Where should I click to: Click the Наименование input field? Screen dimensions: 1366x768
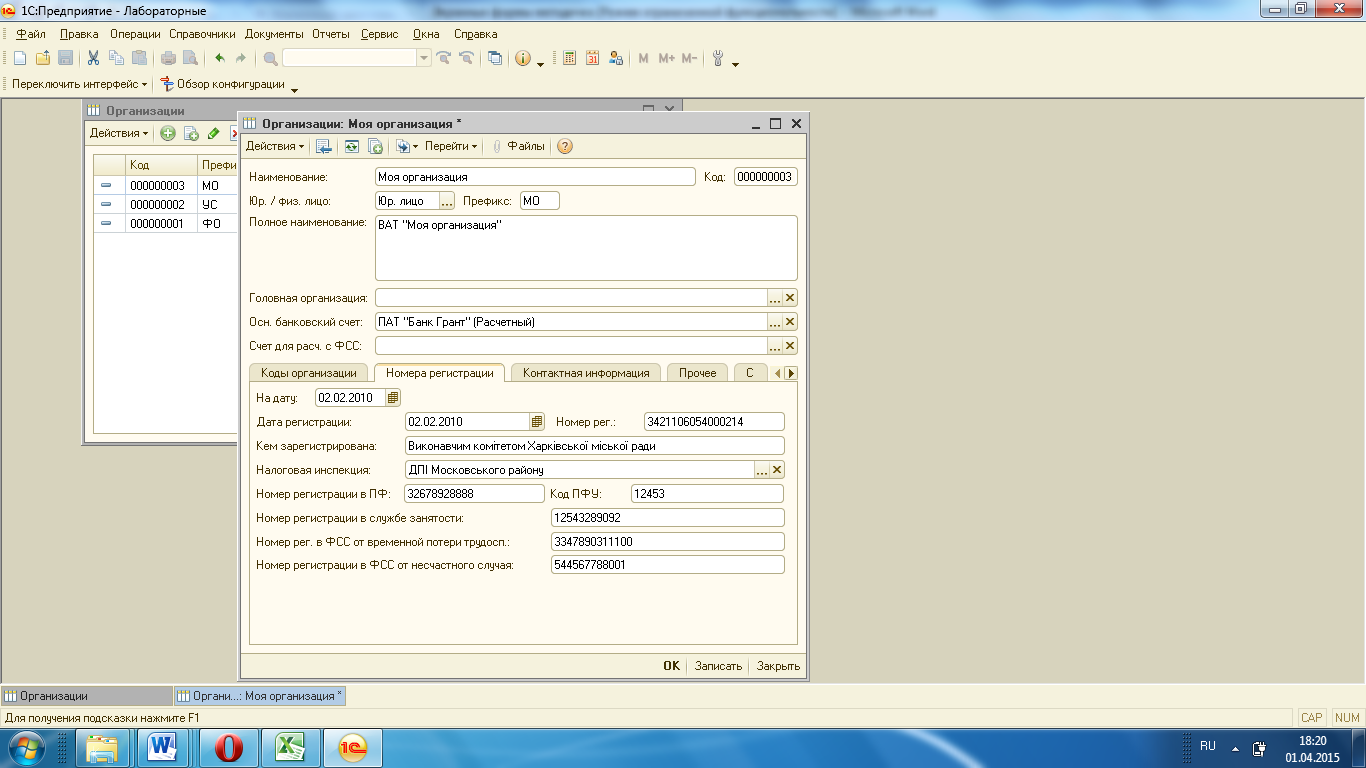coord(535,177)
